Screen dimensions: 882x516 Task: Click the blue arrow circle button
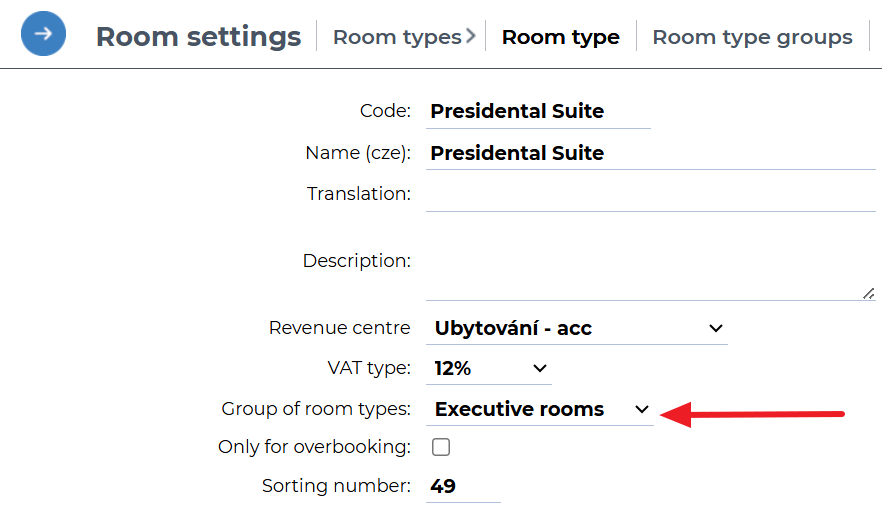pyautogui.click(x=43, y=34)
